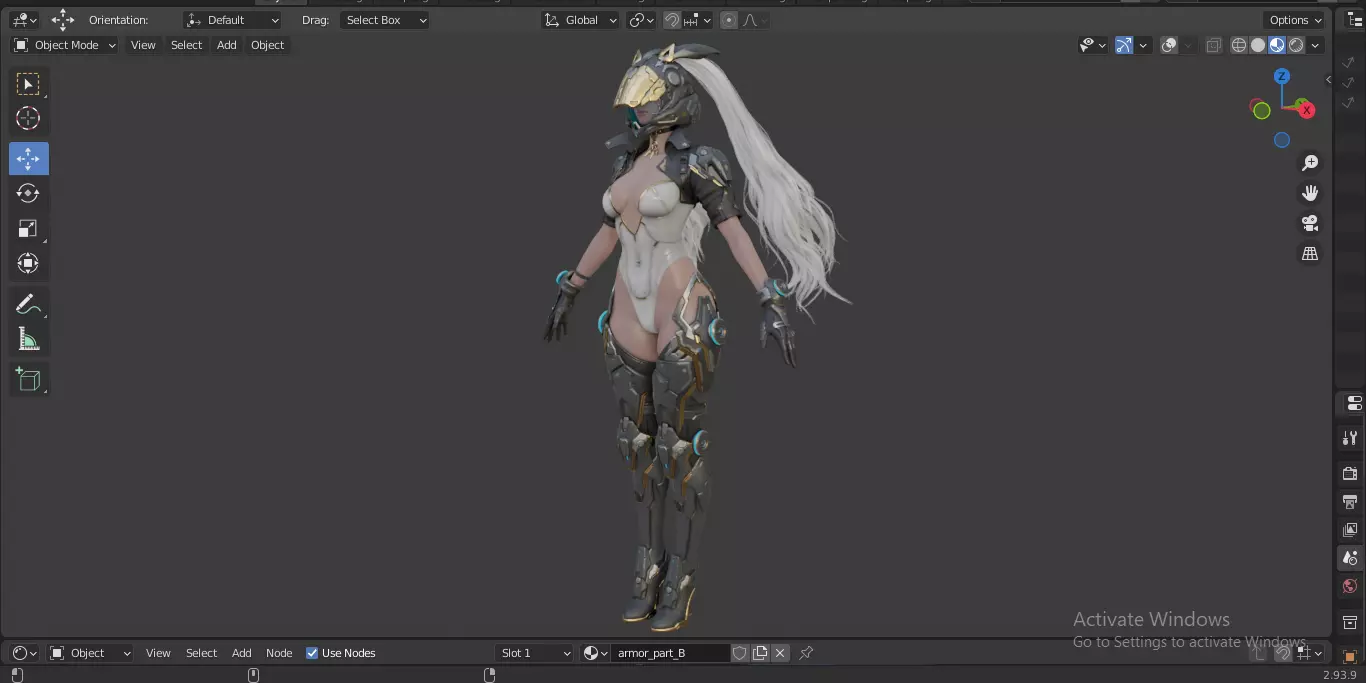Open the Slot 1 material slot dropdown
The width and height of the screenshot is (1366, 683).
[535, 653]
